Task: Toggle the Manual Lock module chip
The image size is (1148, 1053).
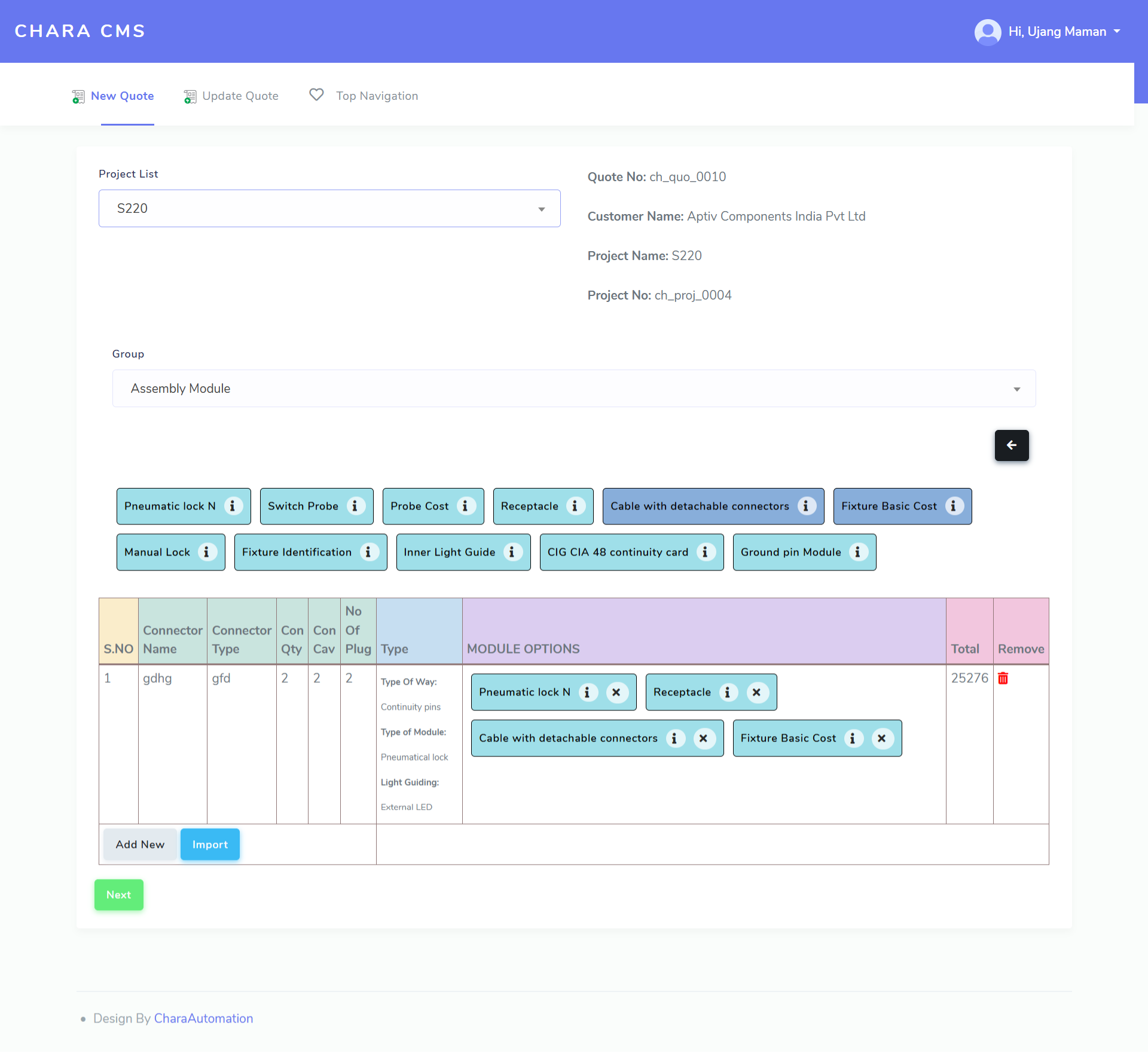Action: coord(157,553)
